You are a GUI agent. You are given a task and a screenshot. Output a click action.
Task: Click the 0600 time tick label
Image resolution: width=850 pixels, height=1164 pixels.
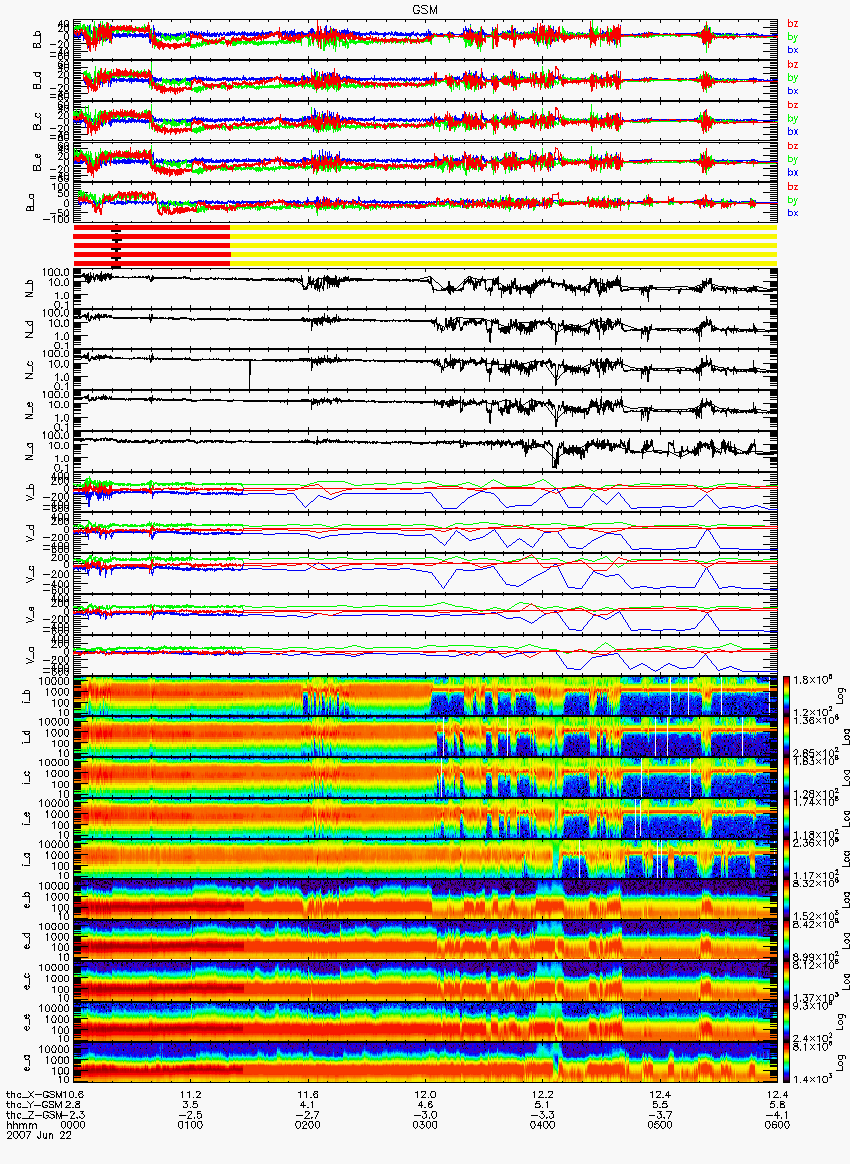[x=777, y=1125]
